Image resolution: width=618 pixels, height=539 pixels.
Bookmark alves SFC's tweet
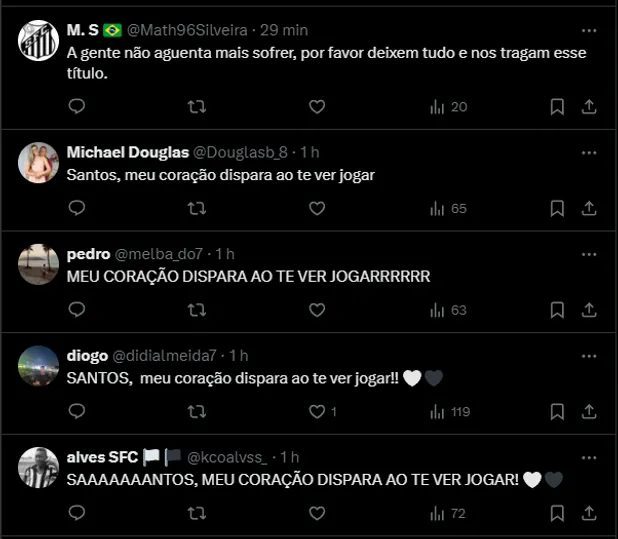pos(557,513)
